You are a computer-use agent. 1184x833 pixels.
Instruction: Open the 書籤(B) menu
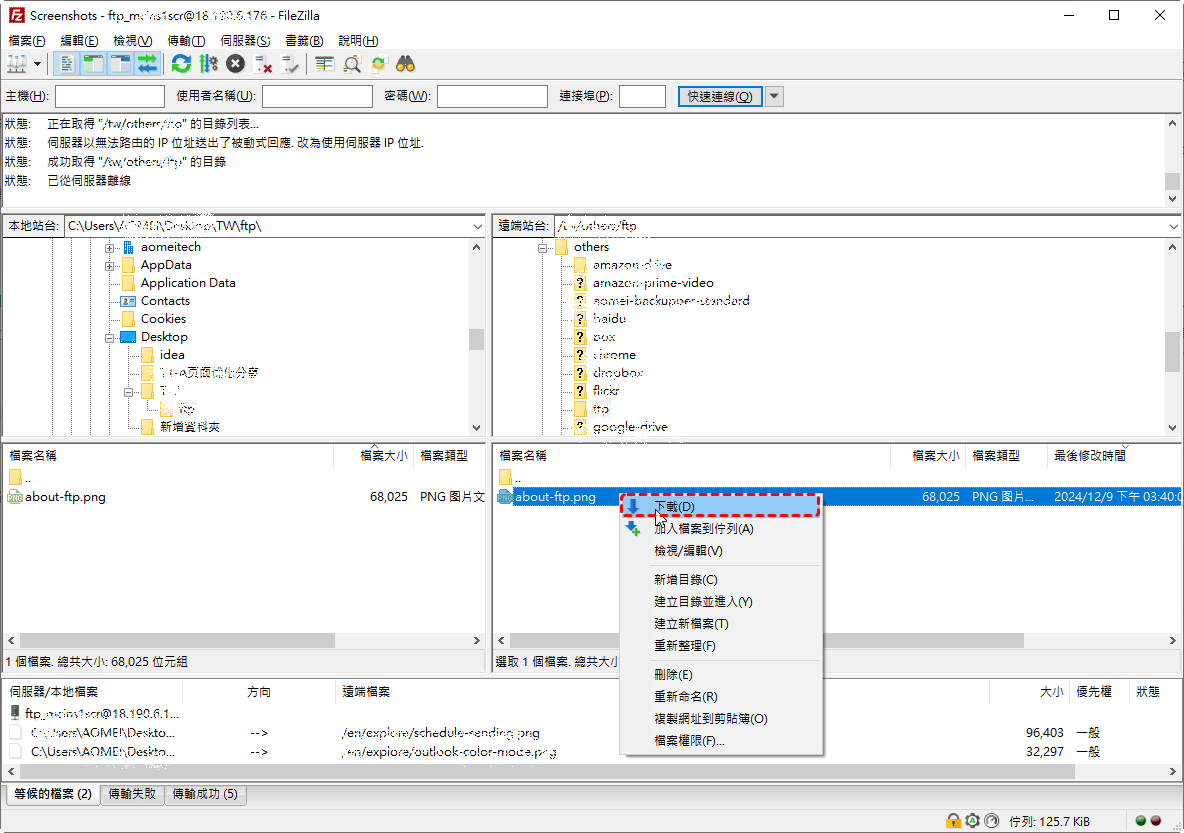point(304,41)
